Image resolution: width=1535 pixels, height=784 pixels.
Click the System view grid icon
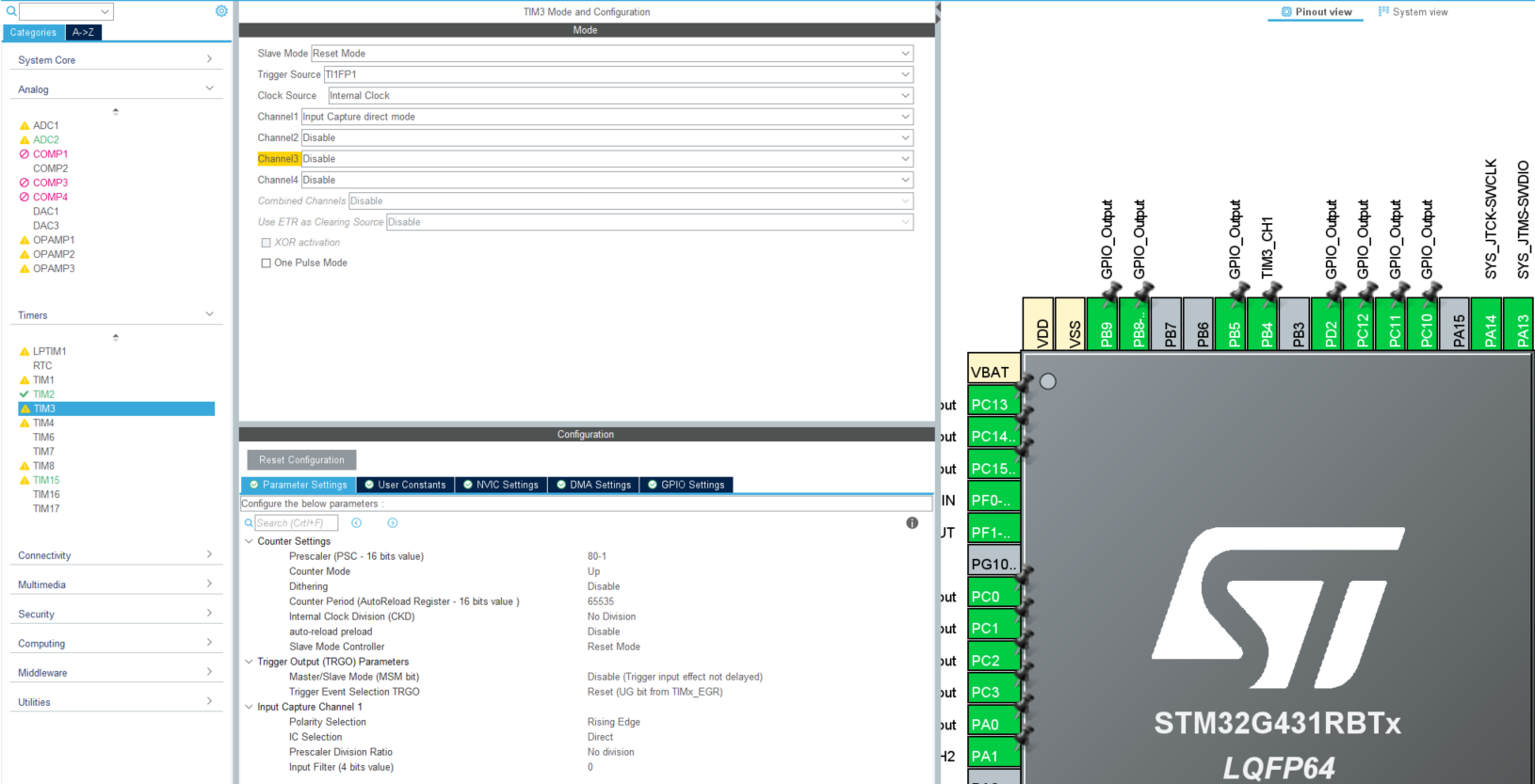1383,12
